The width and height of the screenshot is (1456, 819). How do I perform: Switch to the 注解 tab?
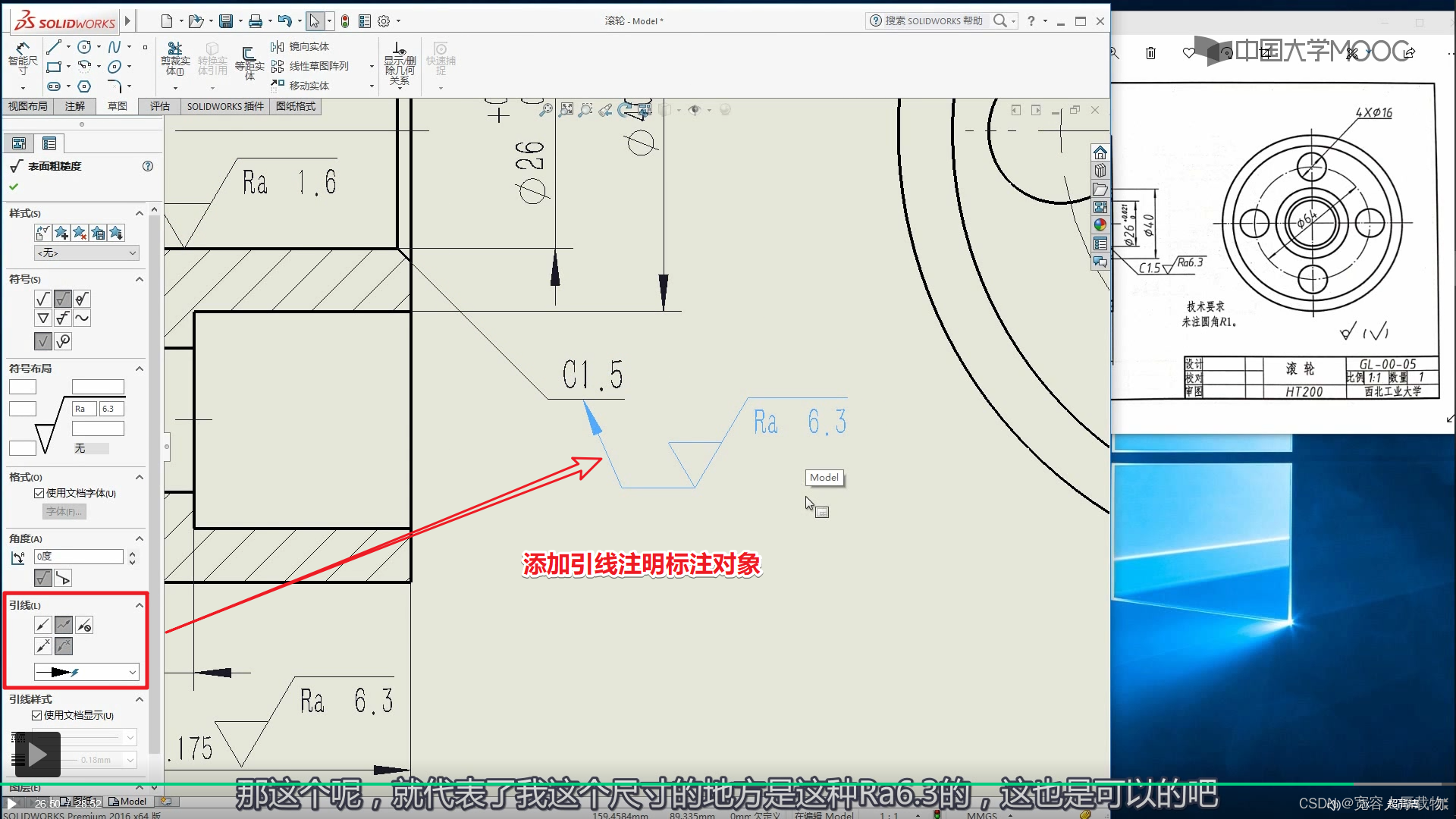click(x=74, y=106)
